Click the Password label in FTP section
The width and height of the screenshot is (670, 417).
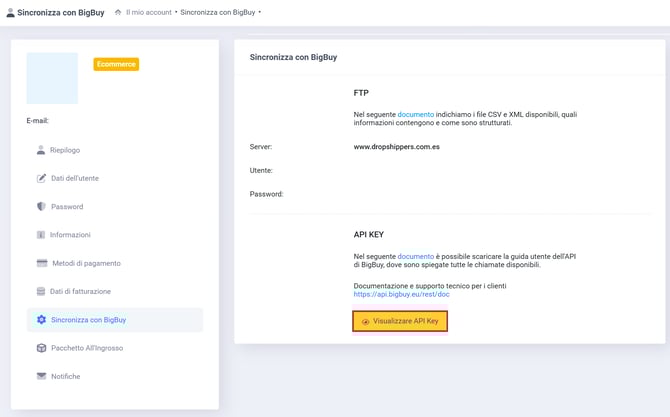[266, 194]
